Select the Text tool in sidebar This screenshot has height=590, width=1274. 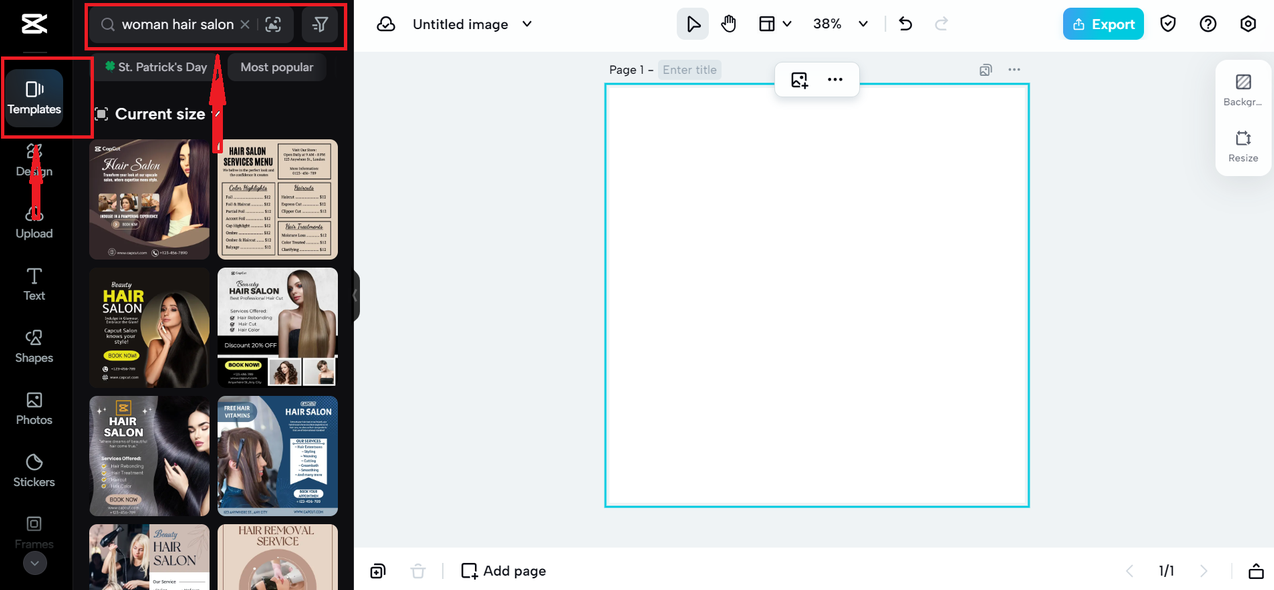click(x=34, y=284)
